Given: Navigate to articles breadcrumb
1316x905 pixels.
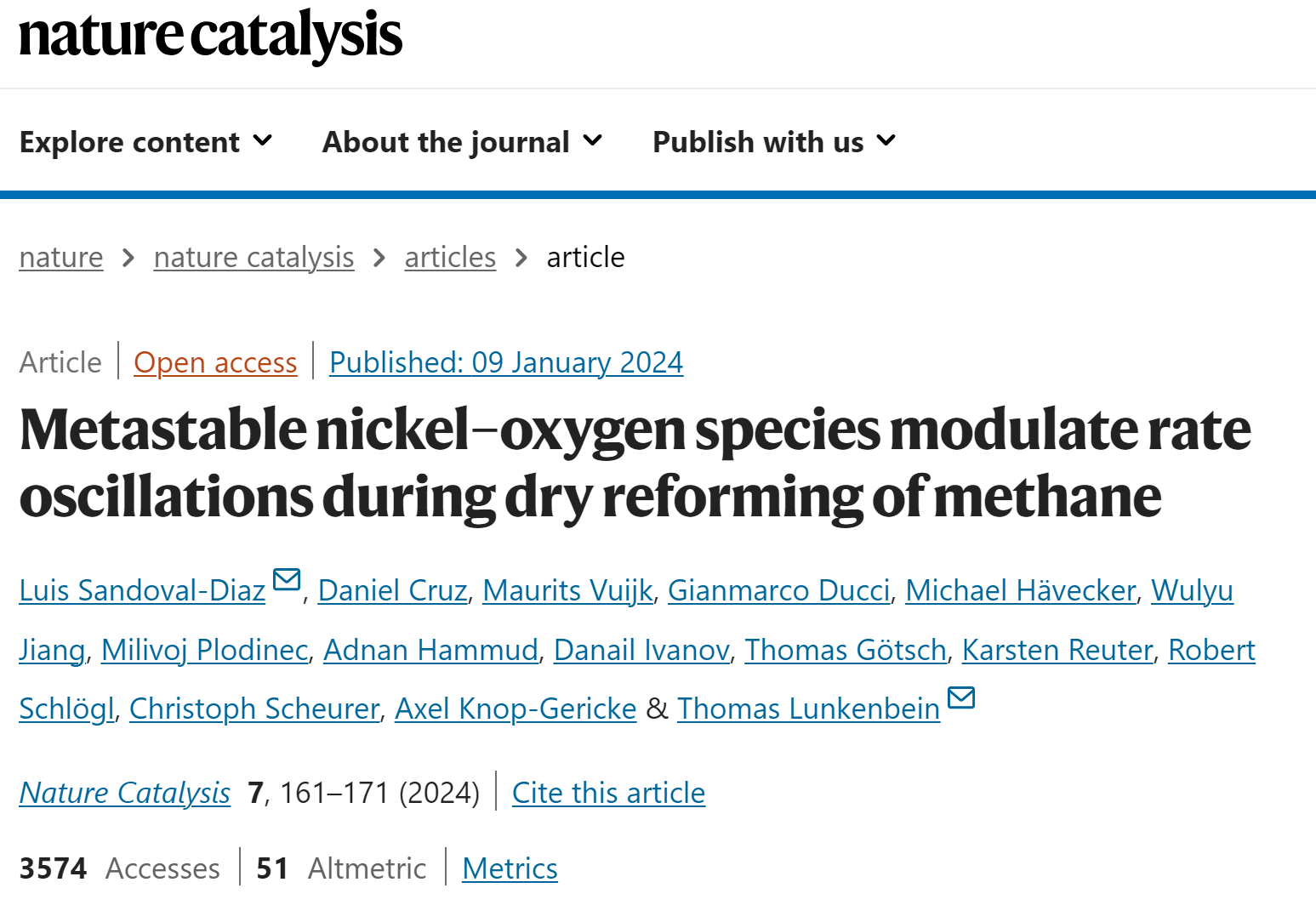Looking at the screenshot, I should 450,257.
